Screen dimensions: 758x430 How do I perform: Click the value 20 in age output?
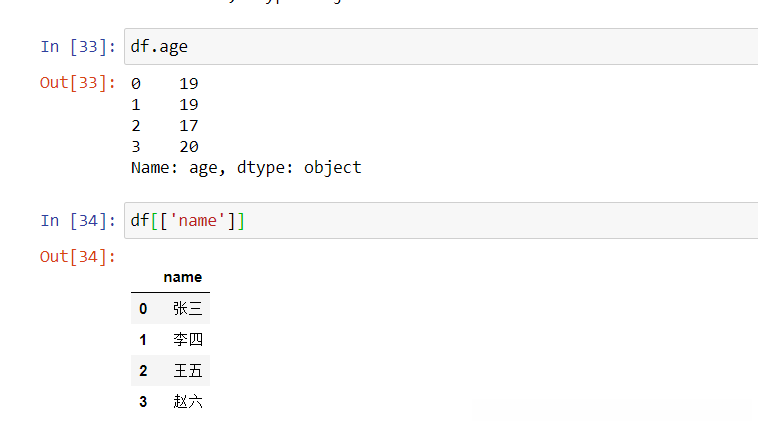pyautogui.click(x=189, y=146)
